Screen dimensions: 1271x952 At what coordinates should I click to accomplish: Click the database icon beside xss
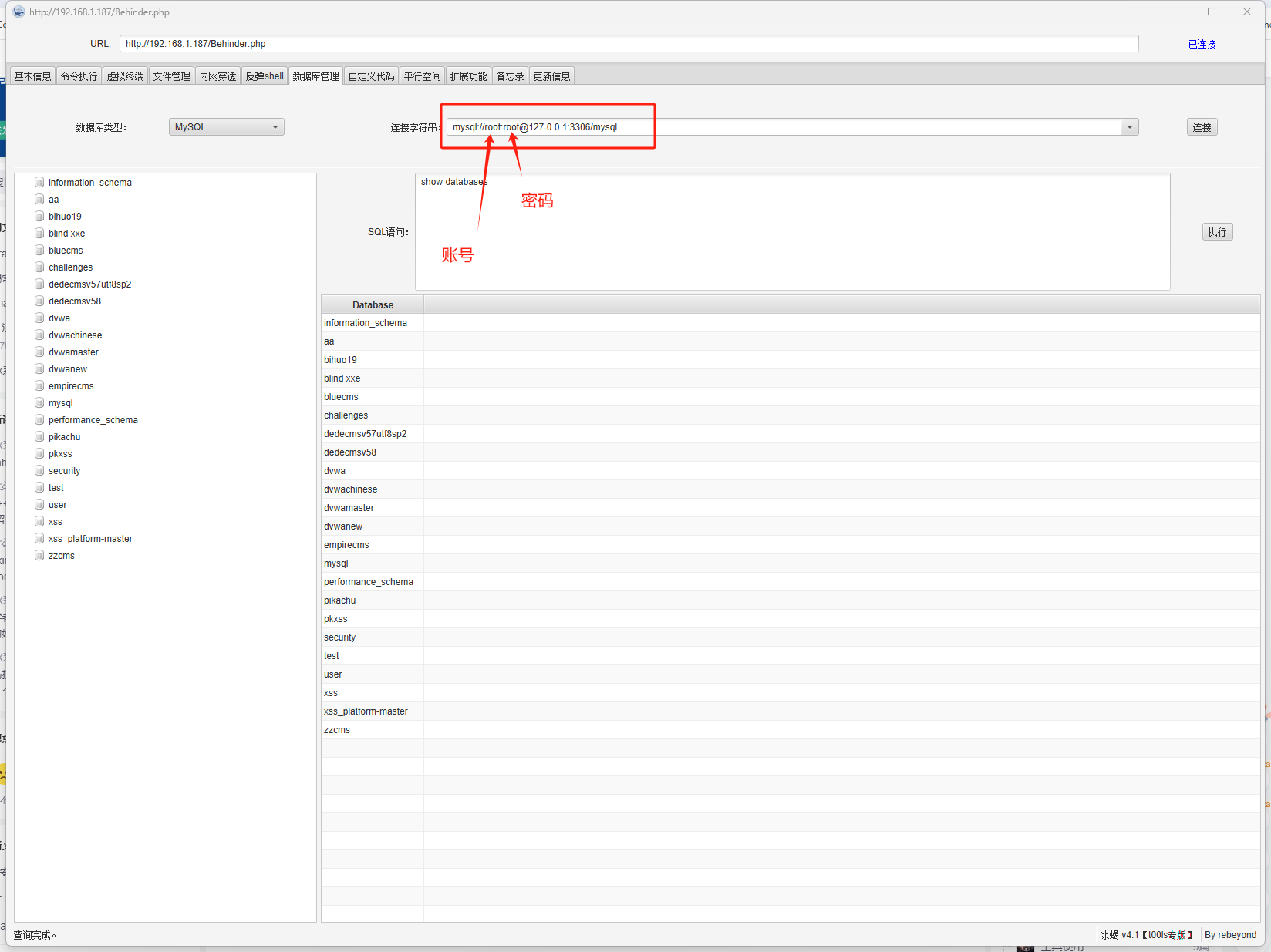[39, 522]
